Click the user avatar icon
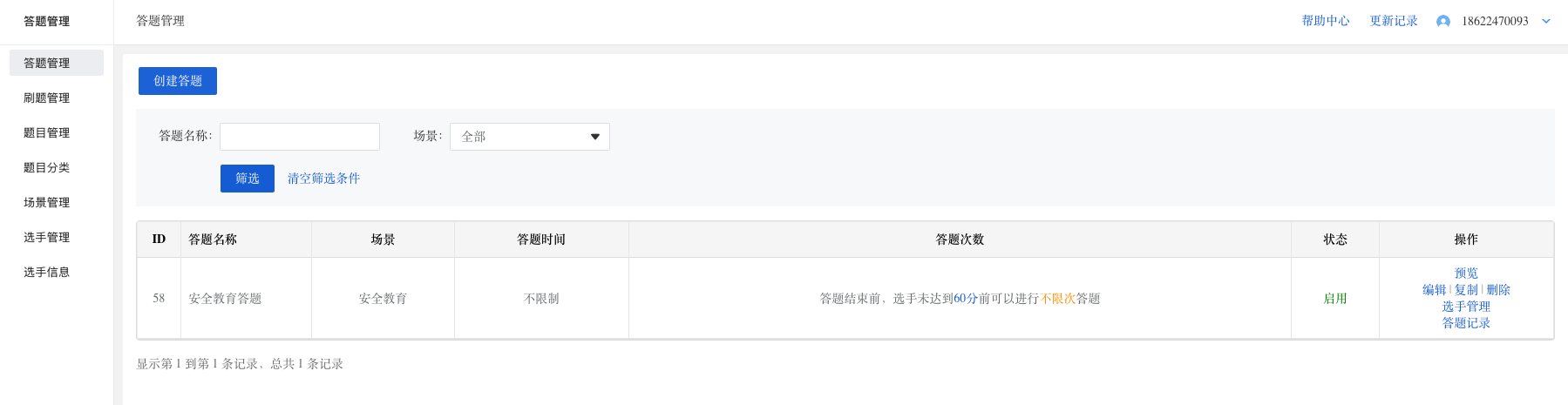 (x=1443, y=21)
